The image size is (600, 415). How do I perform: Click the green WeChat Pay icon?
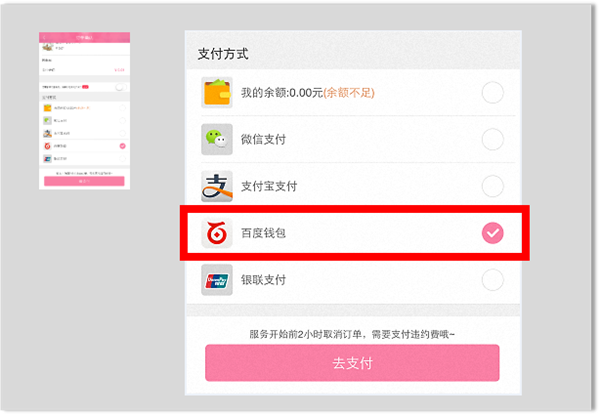tap(216, 140)
